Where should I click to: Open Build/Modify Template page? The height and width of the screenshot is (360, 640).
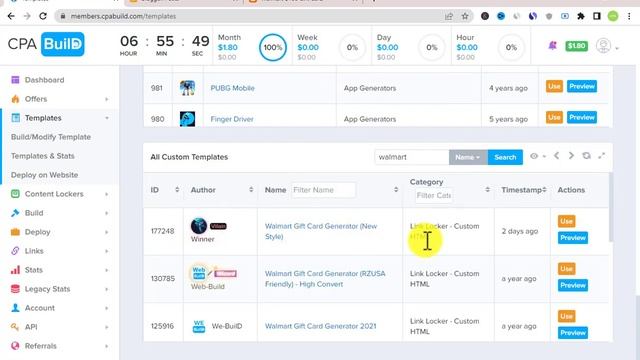point(51,137)
